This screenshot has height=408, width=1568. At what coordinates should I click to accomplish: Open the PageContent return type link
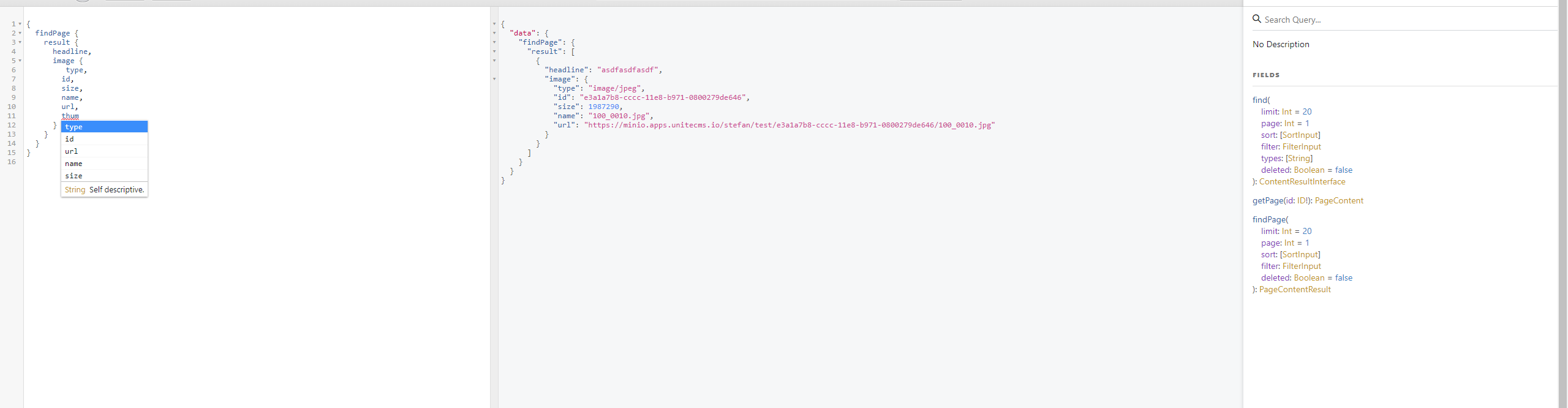point(1339,200)
